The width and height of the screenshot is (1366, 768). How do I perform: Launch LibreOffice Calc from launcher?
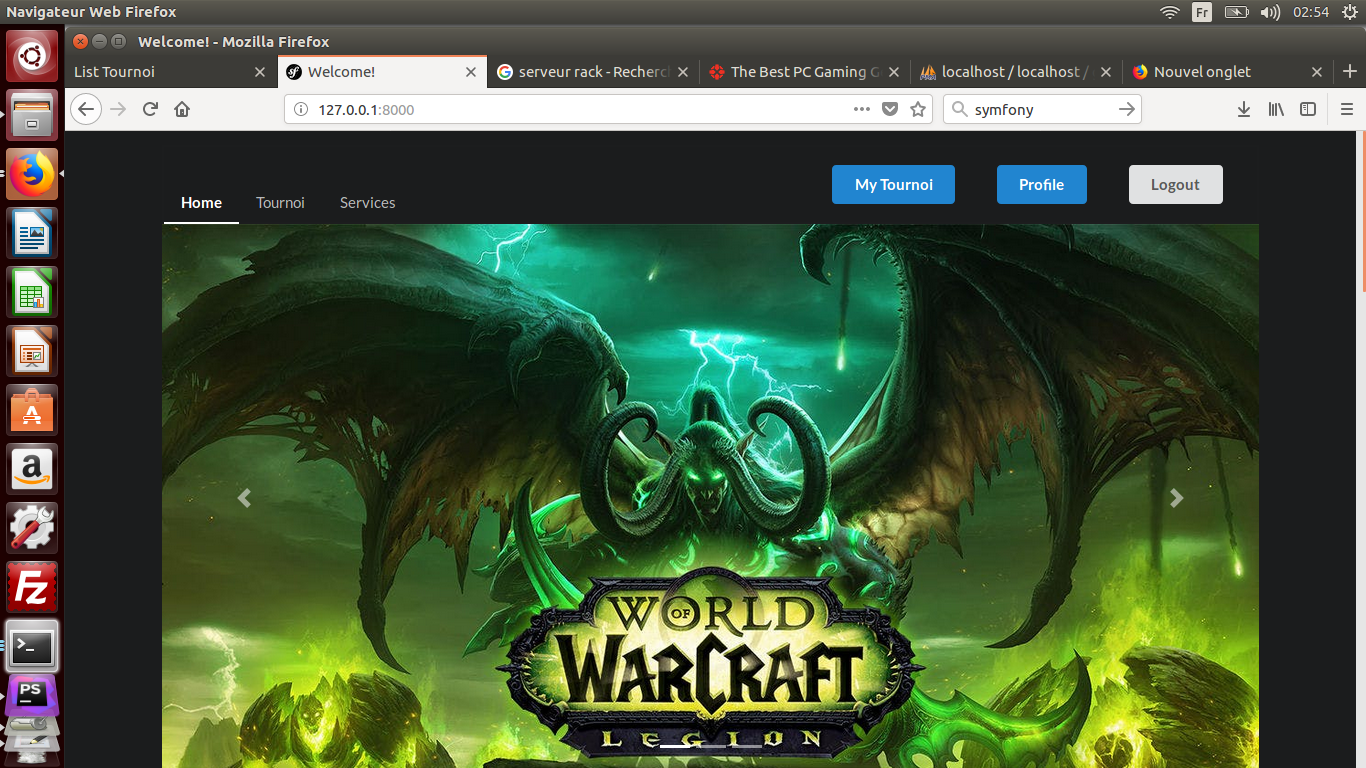click(x=33, y=292)
